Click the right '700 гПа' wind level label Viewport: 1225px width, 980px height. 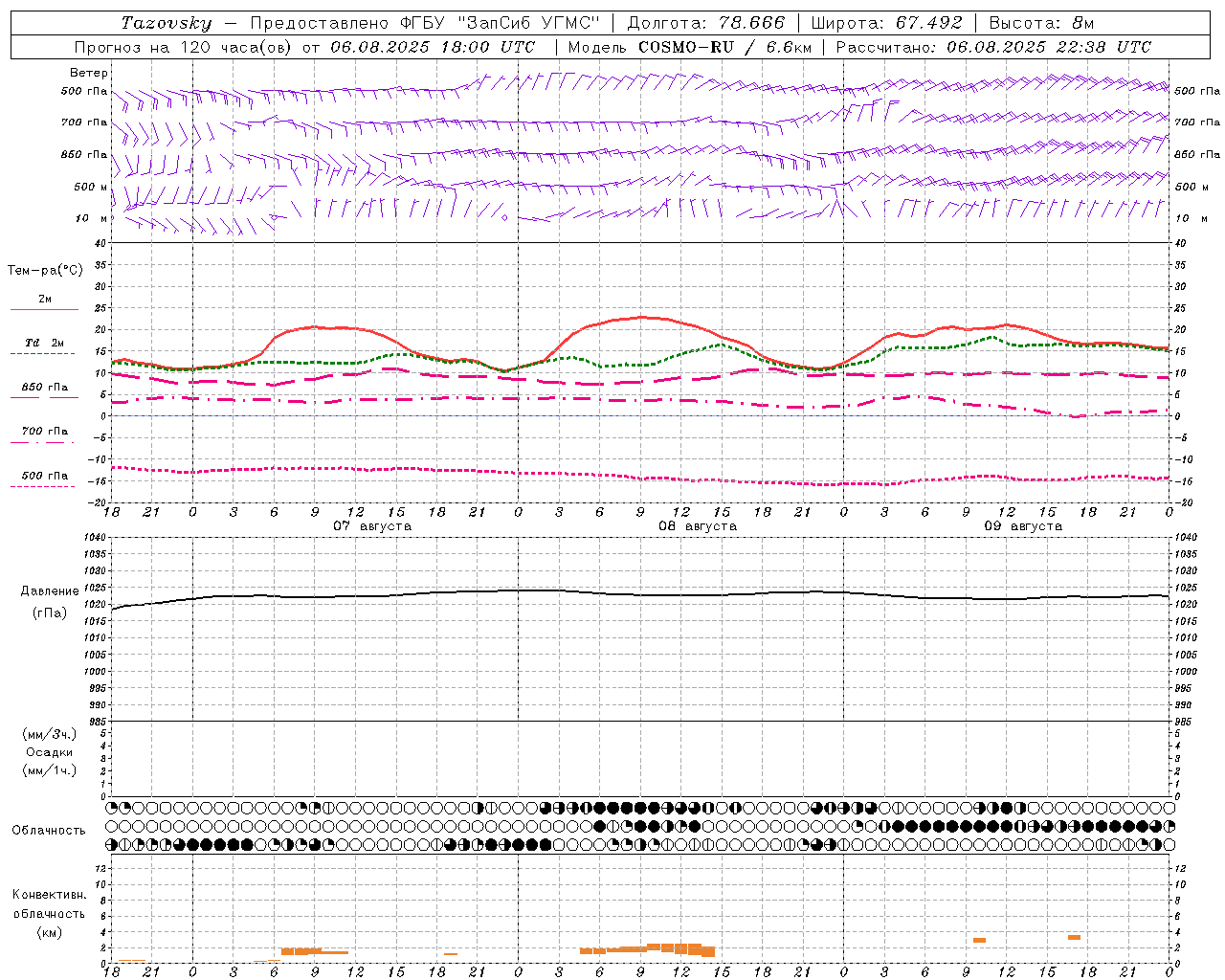pos(1197,122)
